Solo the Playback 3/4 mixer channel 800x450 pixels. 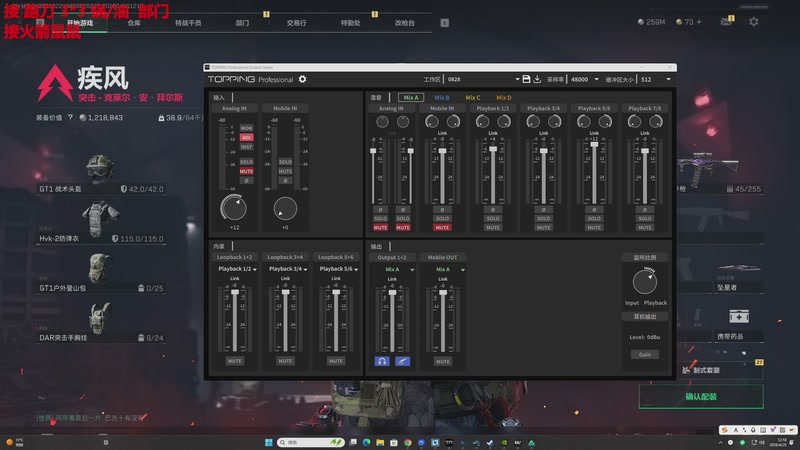543,218
